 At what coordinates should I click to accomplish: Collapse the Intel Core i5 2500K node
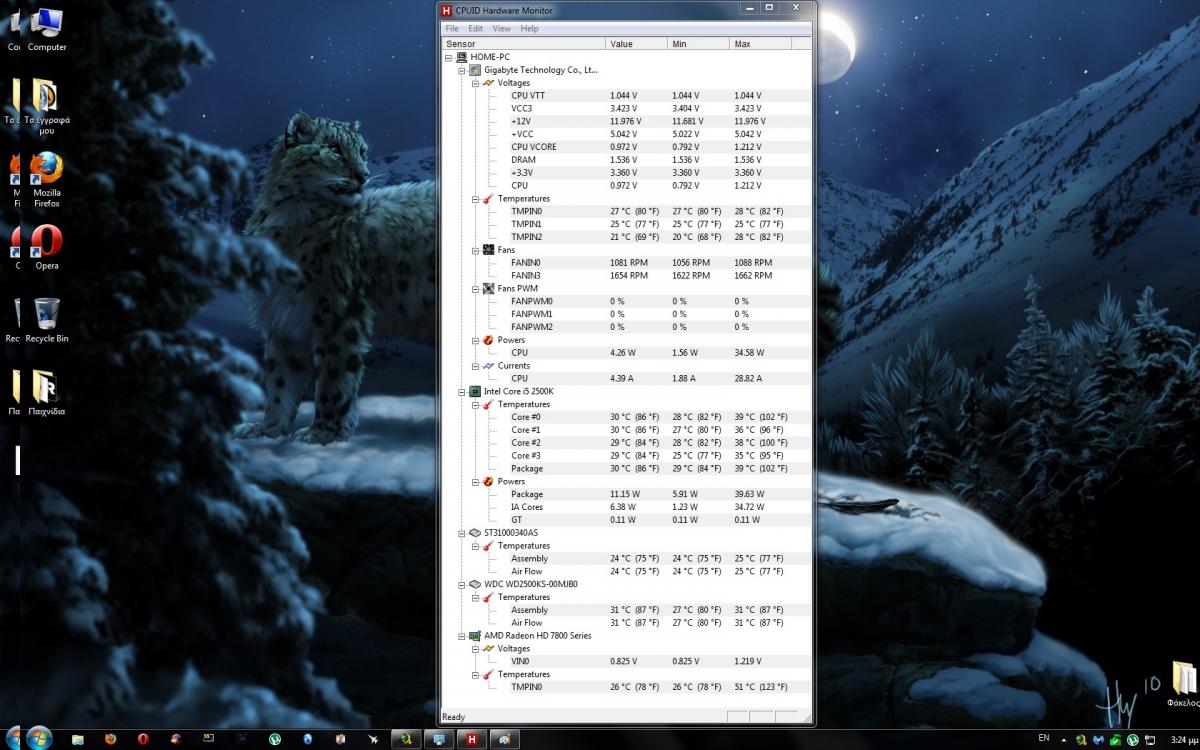[x=462, y=391]
